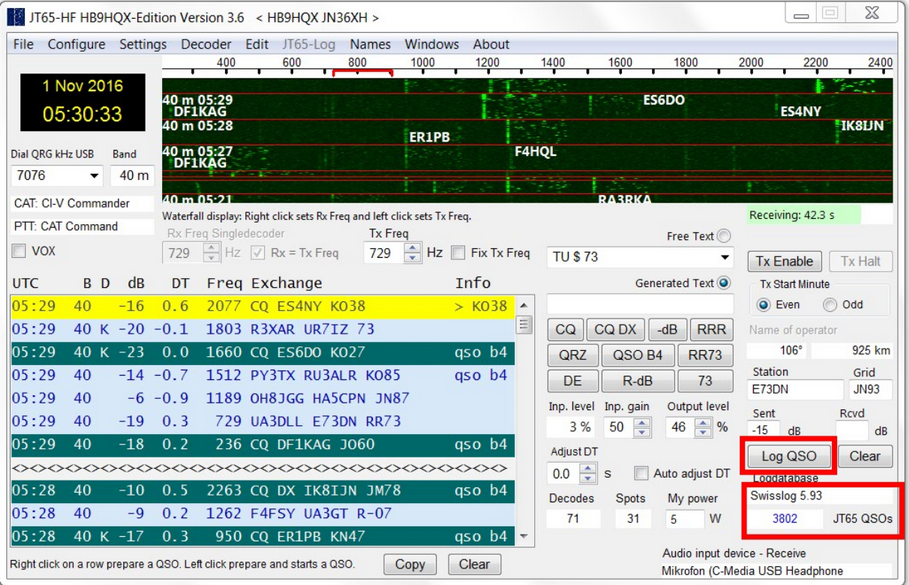Toggle the Fix Tx Freq checkbox
909x585 pixels.
pos(458,253)
